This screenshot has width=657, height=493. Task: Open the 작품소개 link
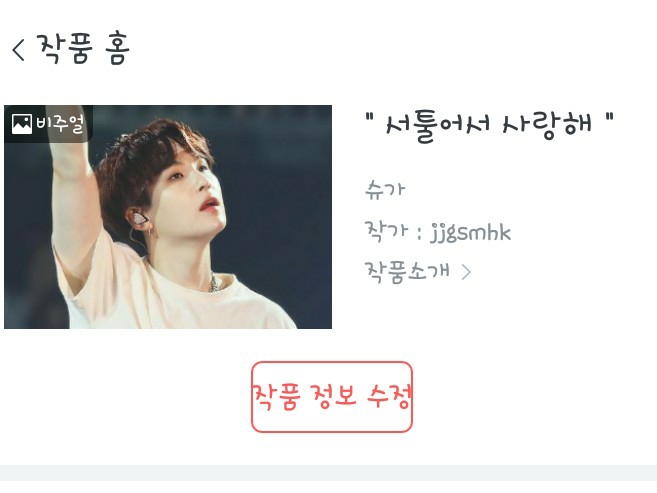pyautogui.click(x=408, y=272)
